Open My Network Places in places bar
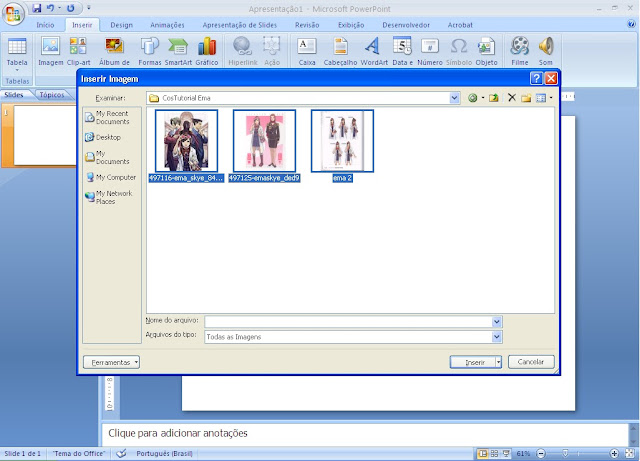Image resolution: width=640 pixels, height=461 pixels. point(109,197)
